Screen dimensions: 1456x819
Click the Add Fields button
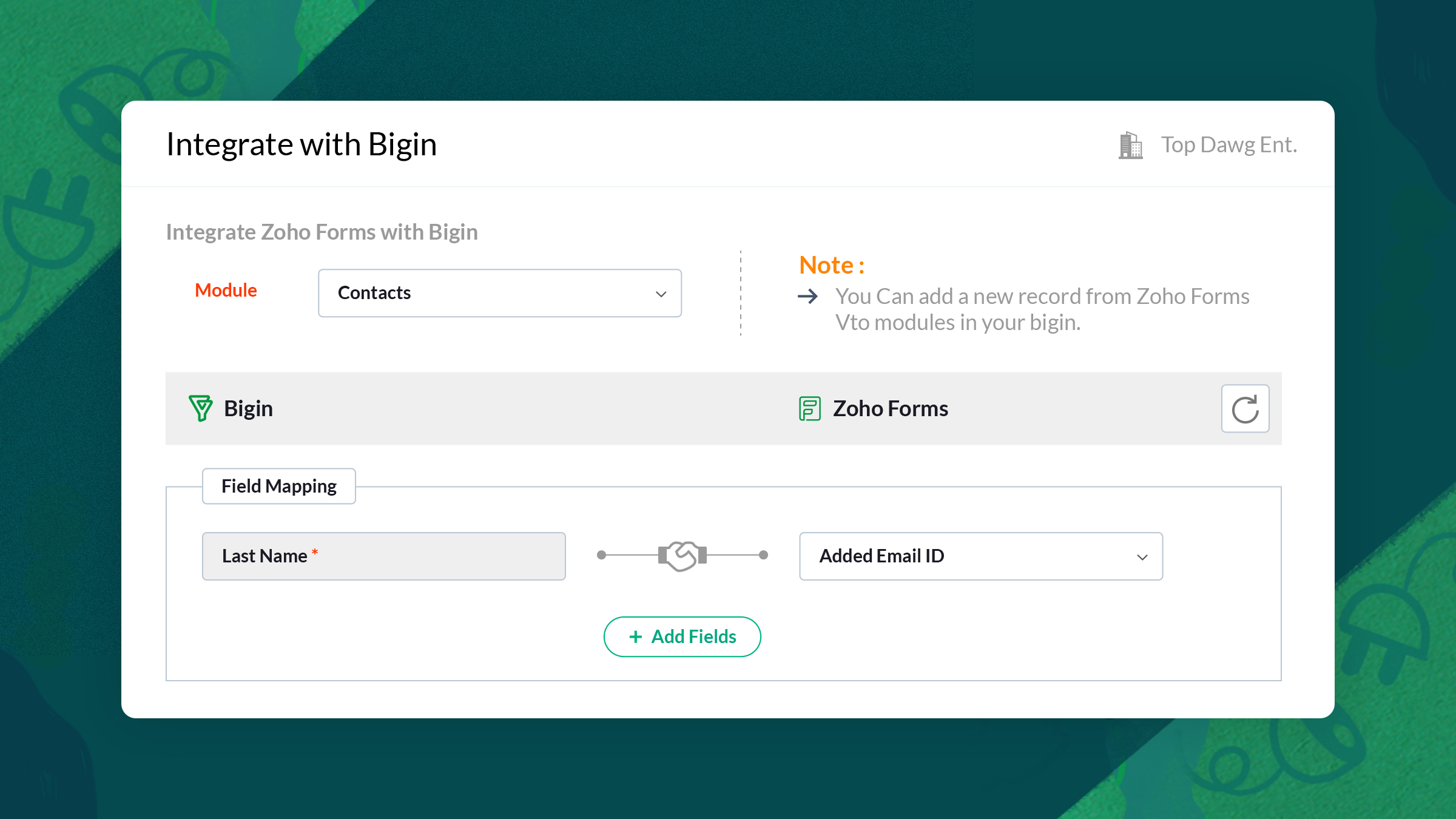682,636
